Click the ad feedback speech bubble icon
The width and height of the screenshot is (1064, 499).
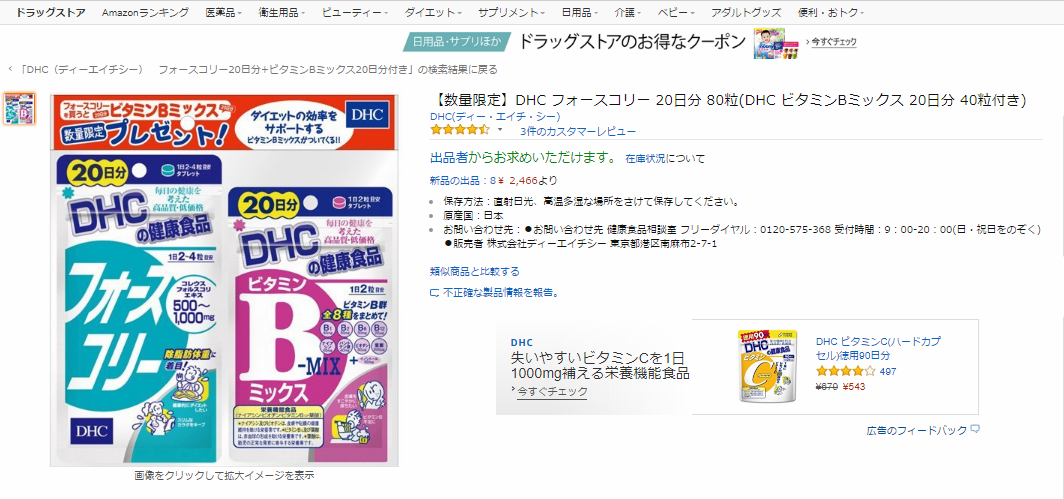tap(975, 430)
